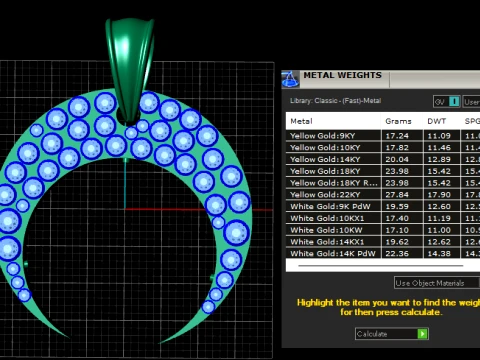Click the 11.00 DWT value
The width and height of the screenshot is (480, 360).
439,230
